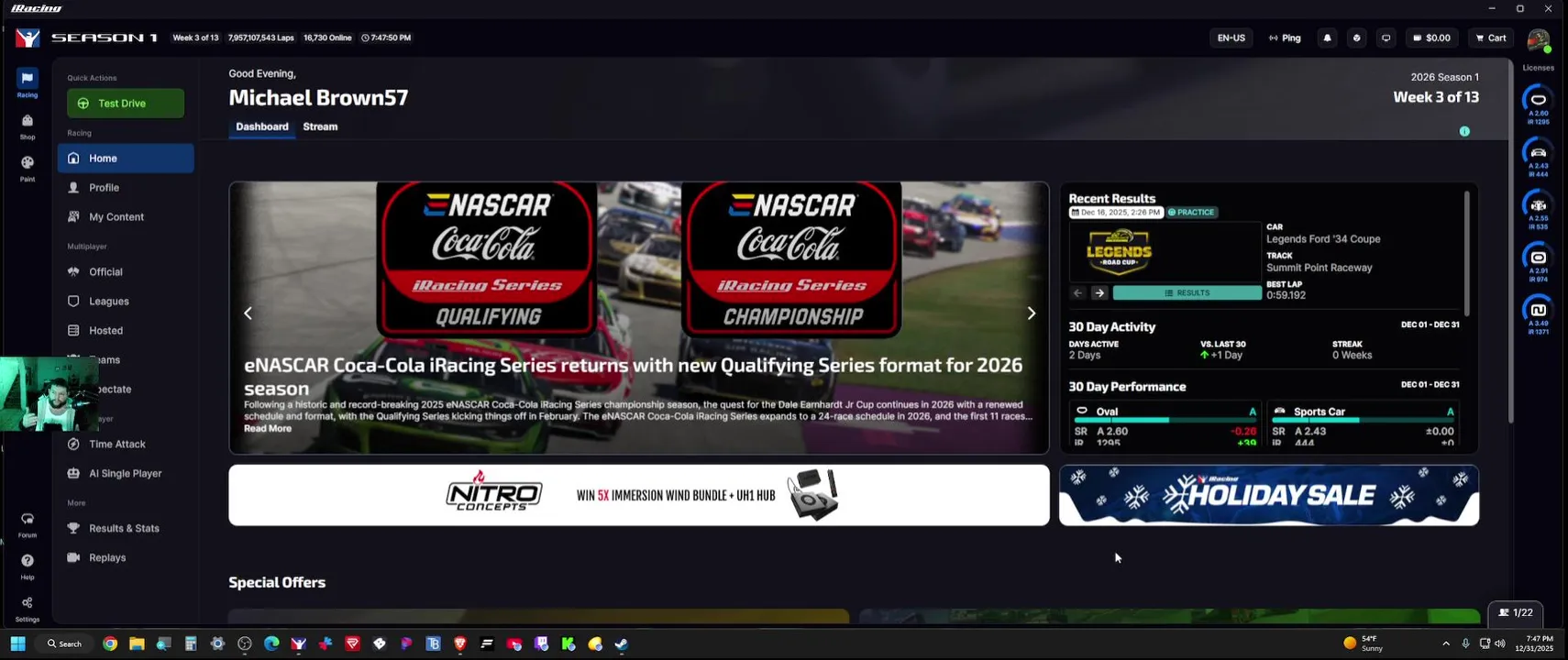Viewport: 1568px width, 660px height.
Task: Open Windows Start menu
Action: coord(17,643)
